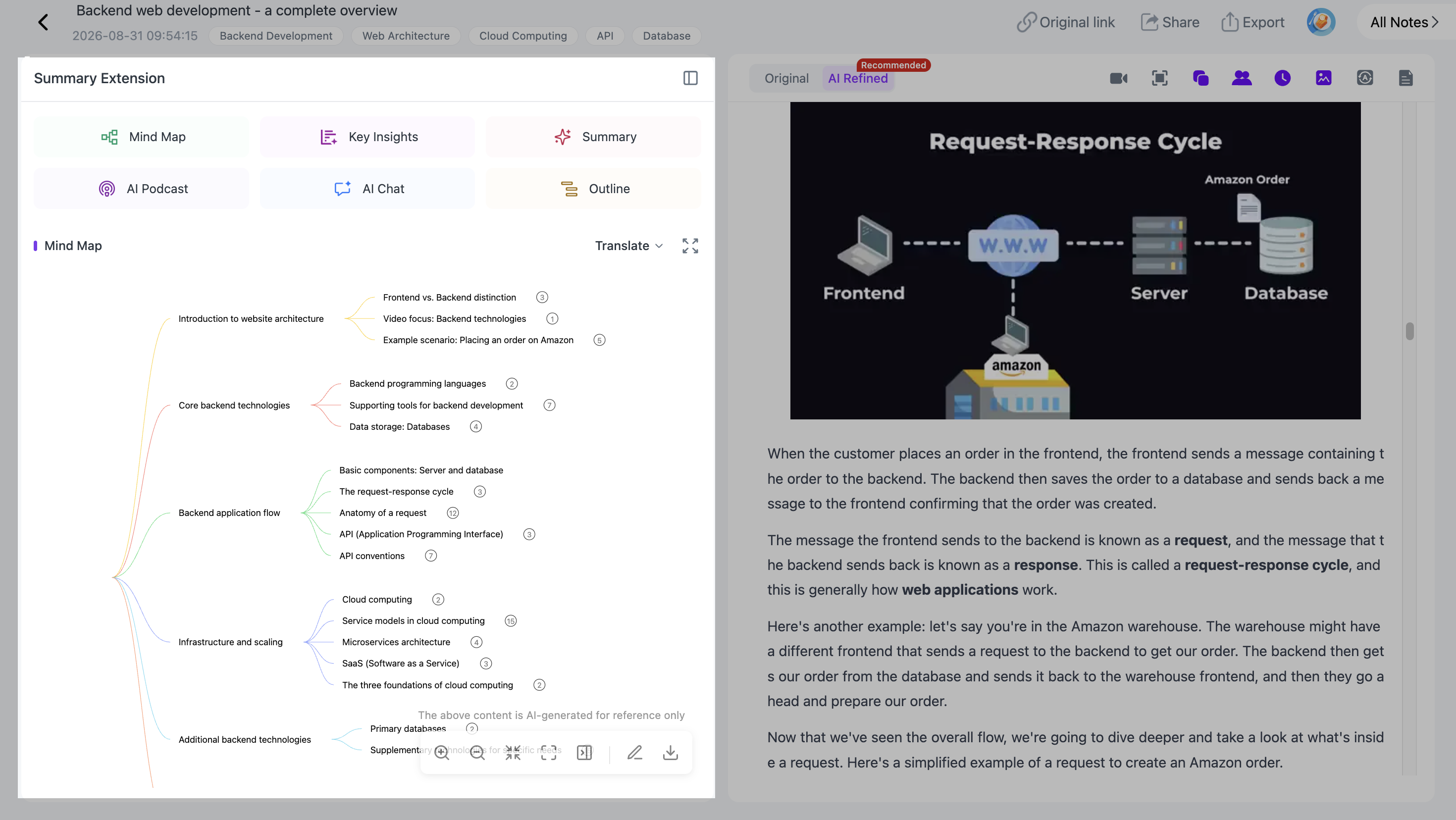Screen dimensions: 1456x820
Task: Select the Backend Development tag
Action: tap(276, 36)
